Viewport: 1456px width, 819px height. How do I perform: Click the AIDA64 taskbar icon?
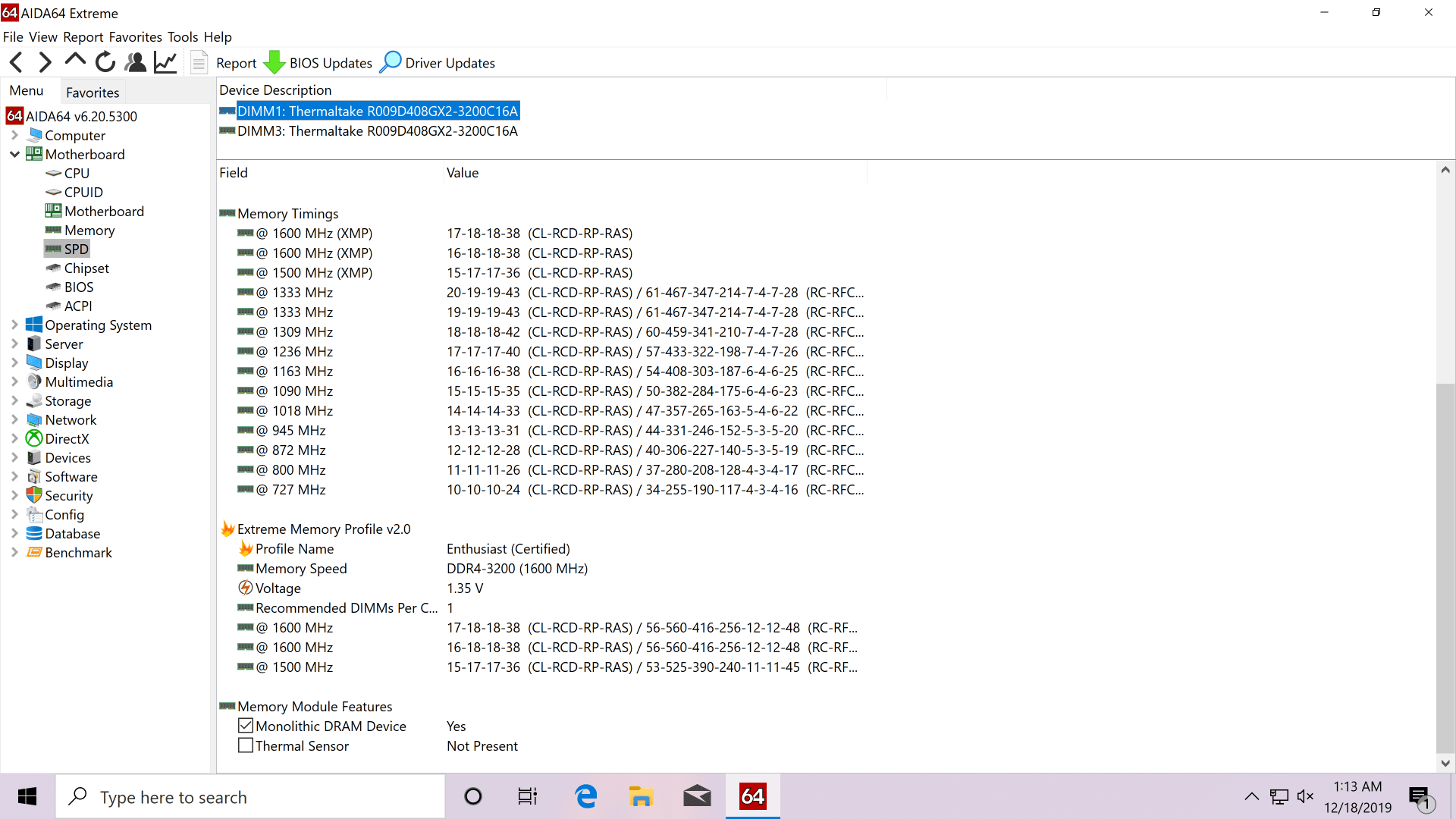(752, 796)
